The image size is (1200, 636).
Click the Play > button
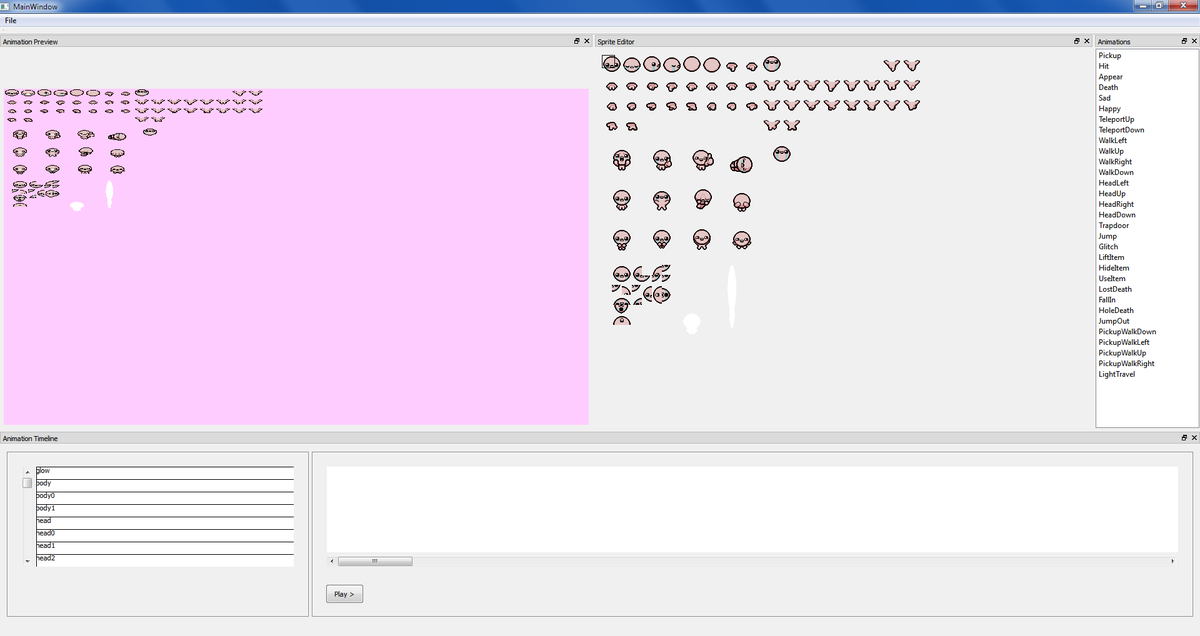[x=344, y=594]
